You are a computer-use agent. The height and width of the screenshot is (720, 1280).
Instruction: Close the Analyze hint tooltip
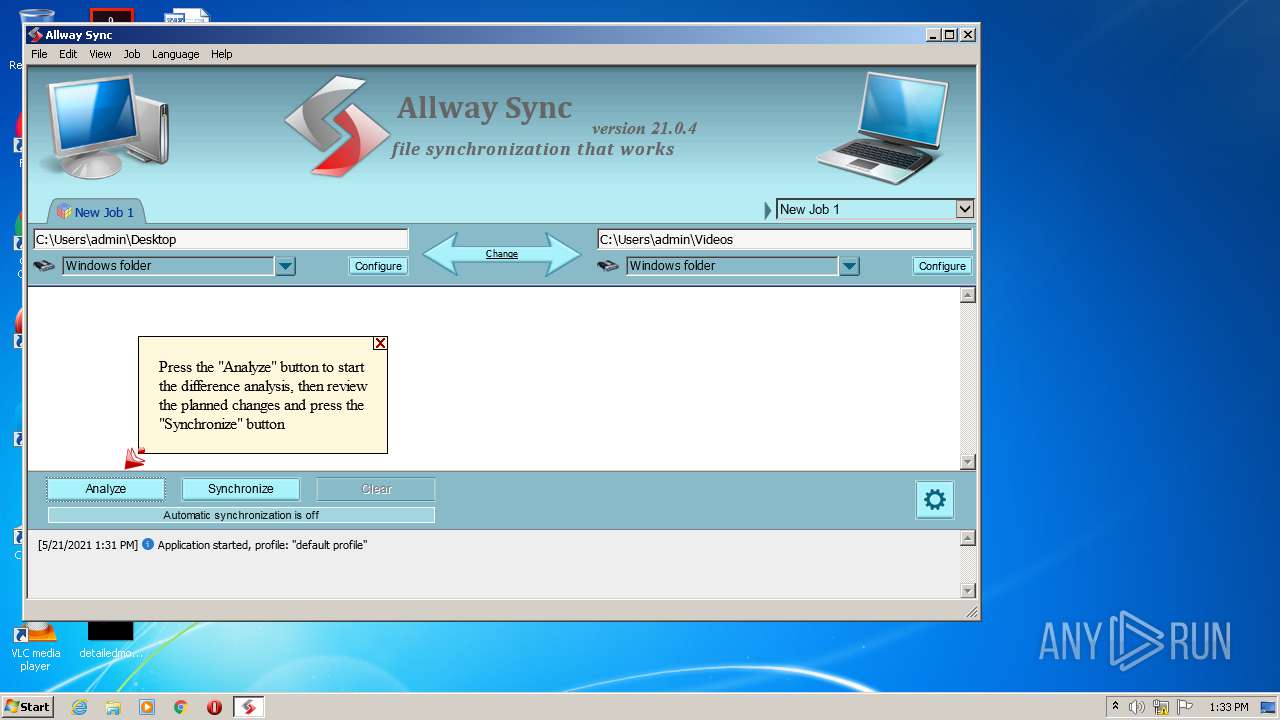[380, 343]
